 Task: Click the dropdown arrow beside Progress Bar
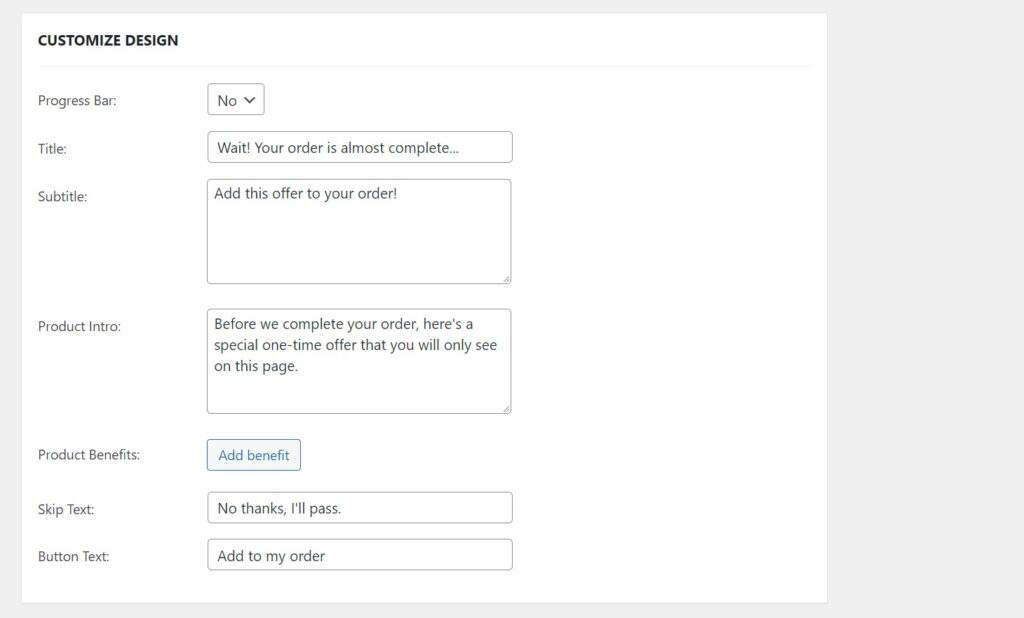249,99
